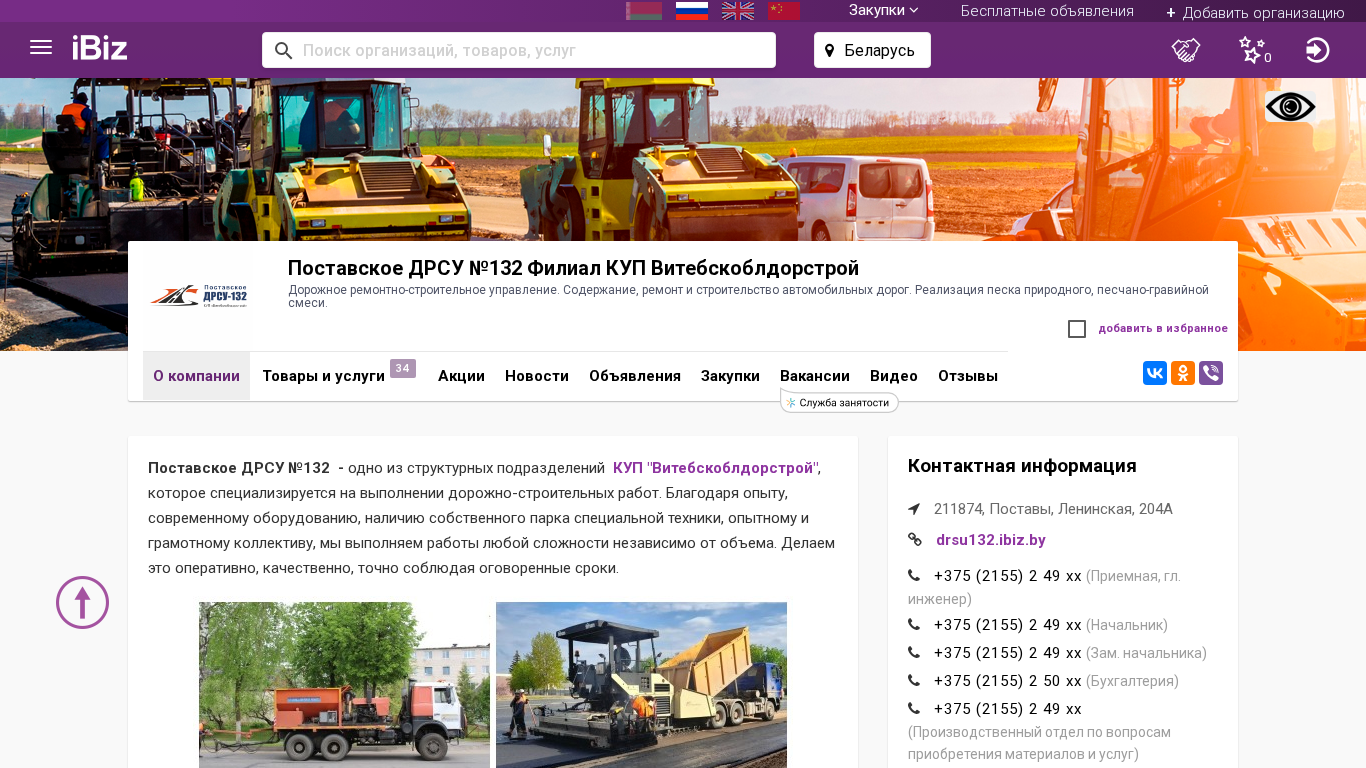Focus the organizations search field
The height and width of the screenshot is (768, 1366).
(x=519, y=50)
